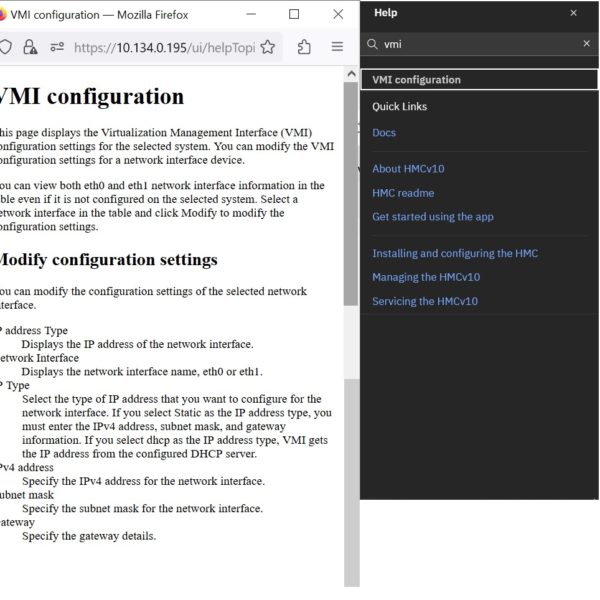
Task: Click 'Specify the subnet mask for the network interface.'
Action: [x=142, y=509]
